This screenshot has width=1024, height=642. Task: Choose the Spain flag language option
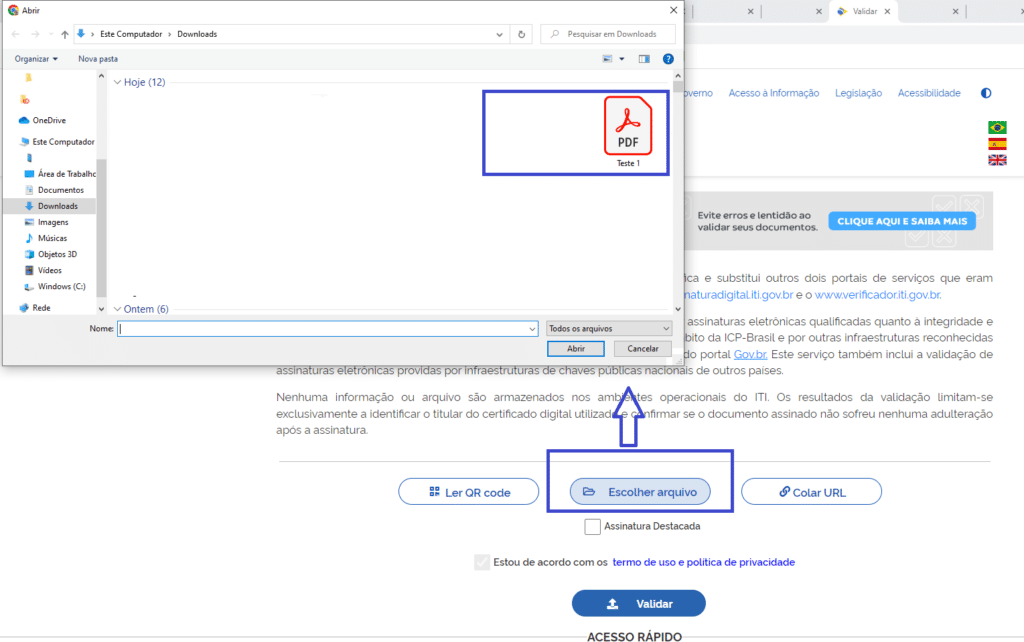[x=997, y=144]
